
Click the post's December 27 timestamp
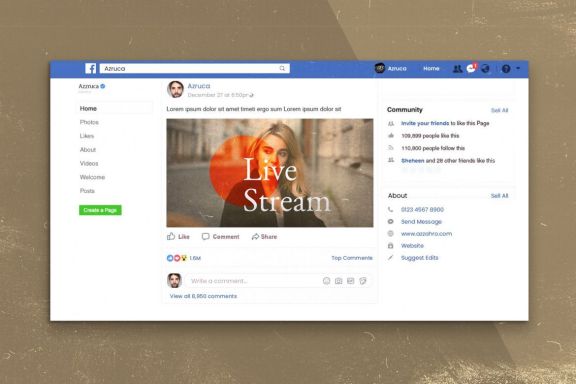pyautogui.click(x=218, y=95)
